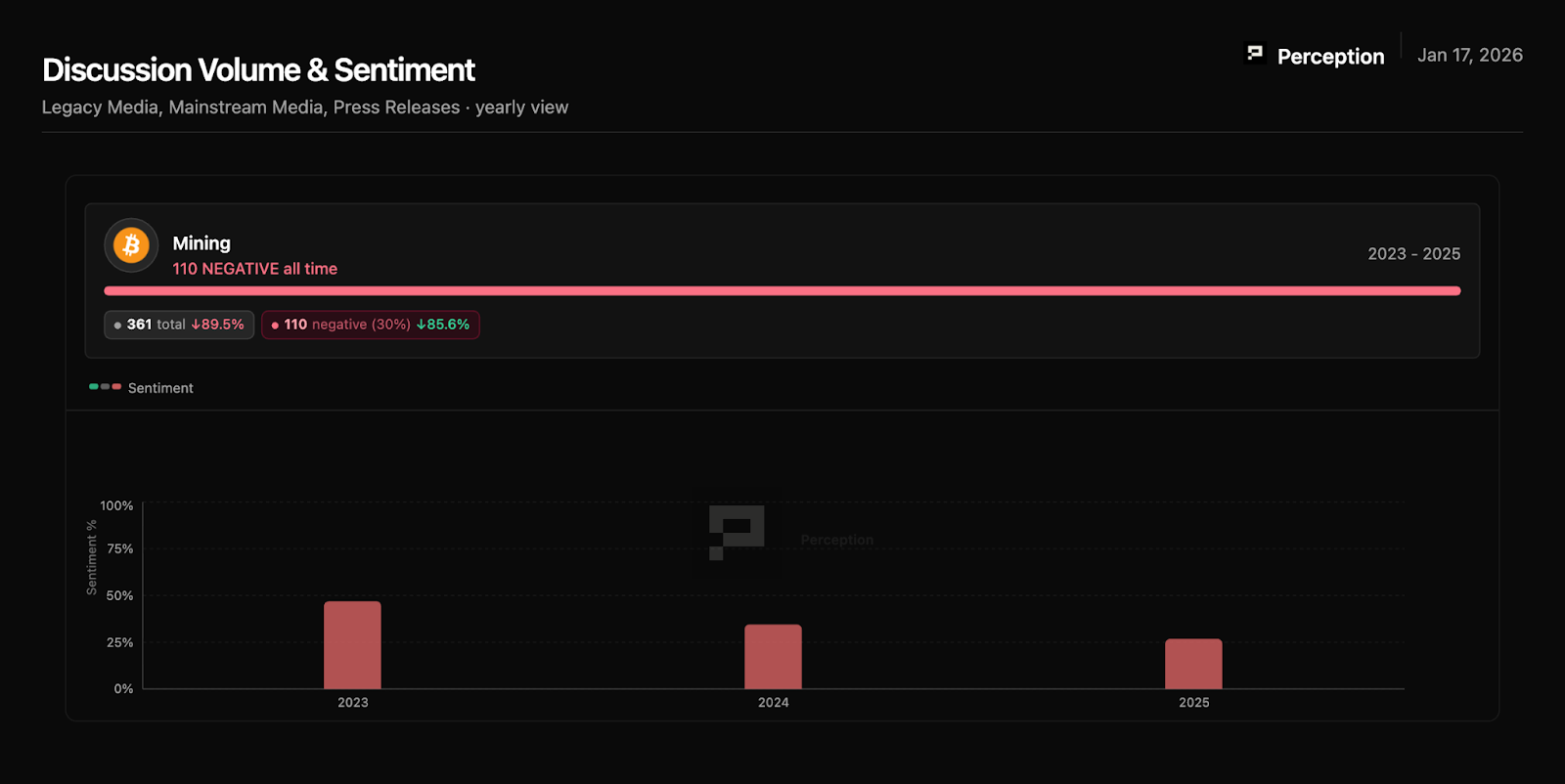Click the yearly view subtitle text
Image resolution: width=1565 pixels, height=784 pixels.
point(521,108)
